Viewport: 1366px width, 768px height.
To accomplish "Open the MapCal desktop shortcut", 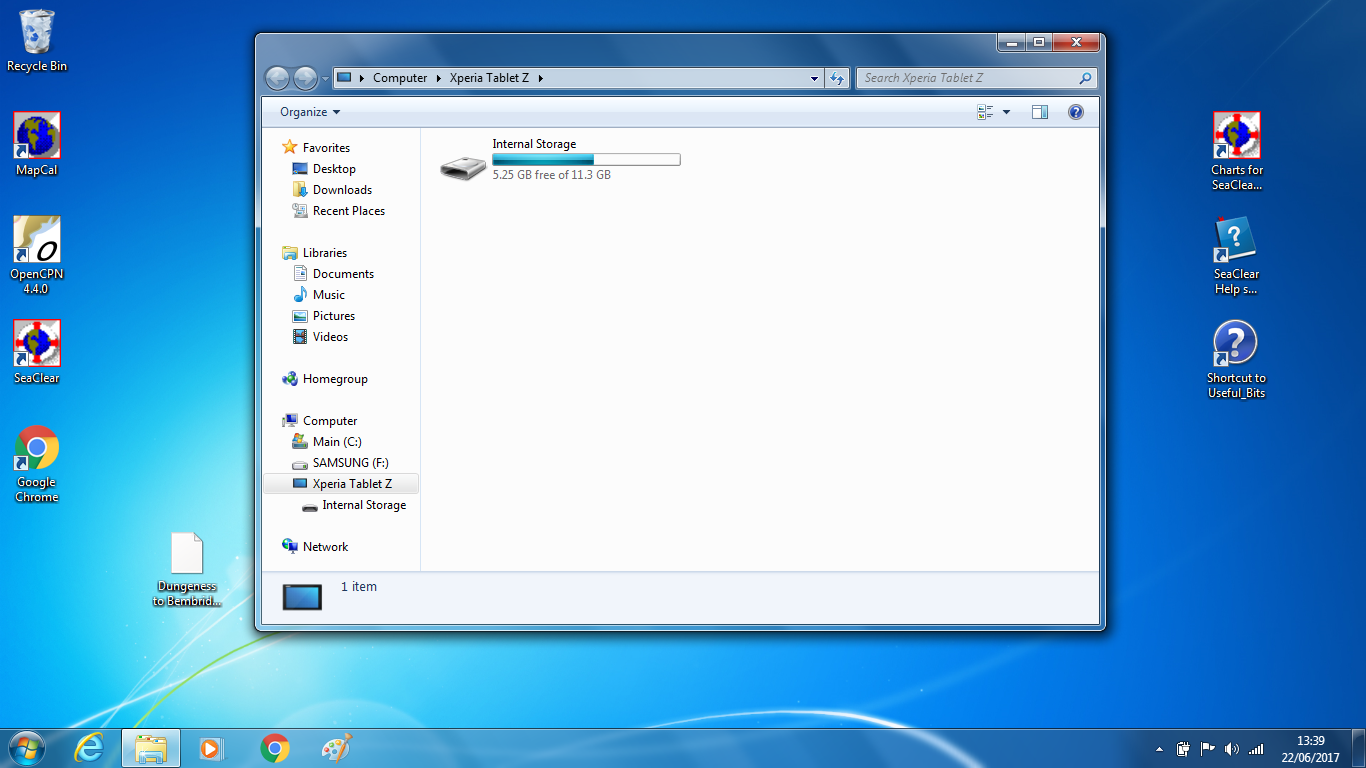I will tap(37, 137).
